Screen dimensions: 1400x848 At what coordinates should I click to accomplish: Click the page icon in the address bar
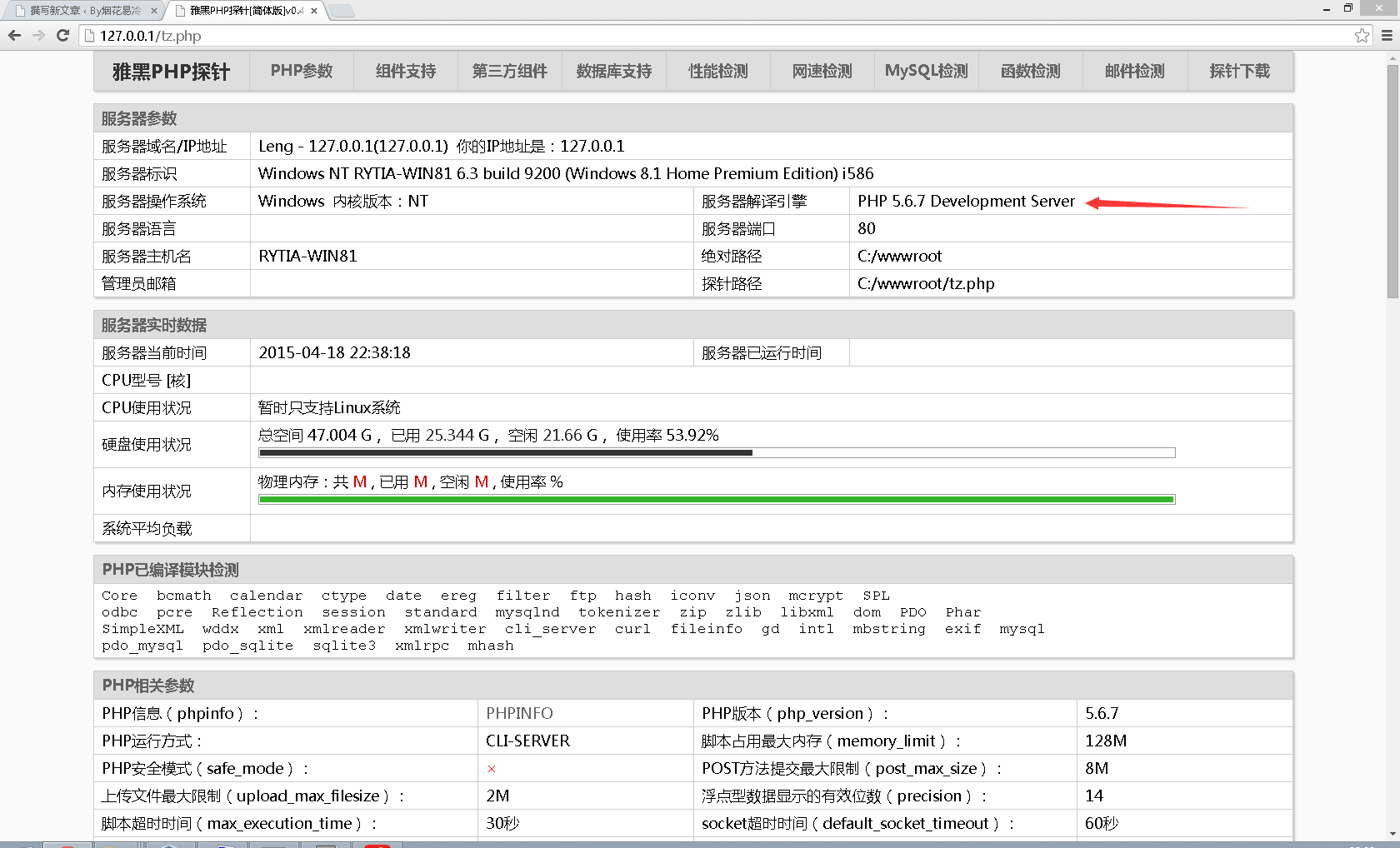(x=90, y=36)
